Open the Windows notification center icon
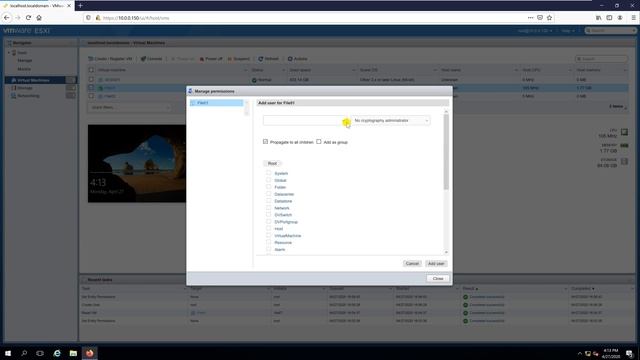 coord(629,353)
